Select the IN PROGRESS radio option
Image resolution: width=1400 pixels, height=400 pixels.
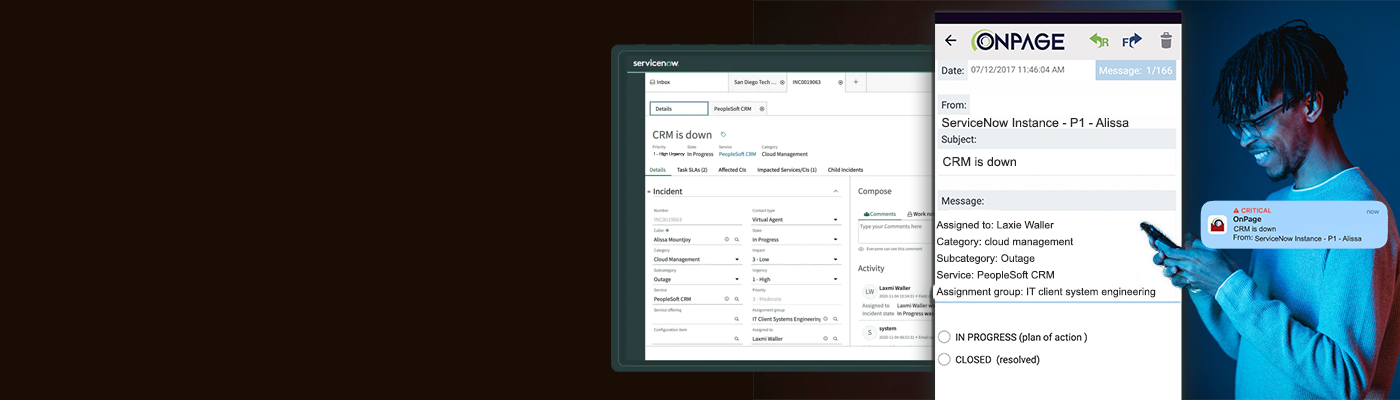[944, 337]
